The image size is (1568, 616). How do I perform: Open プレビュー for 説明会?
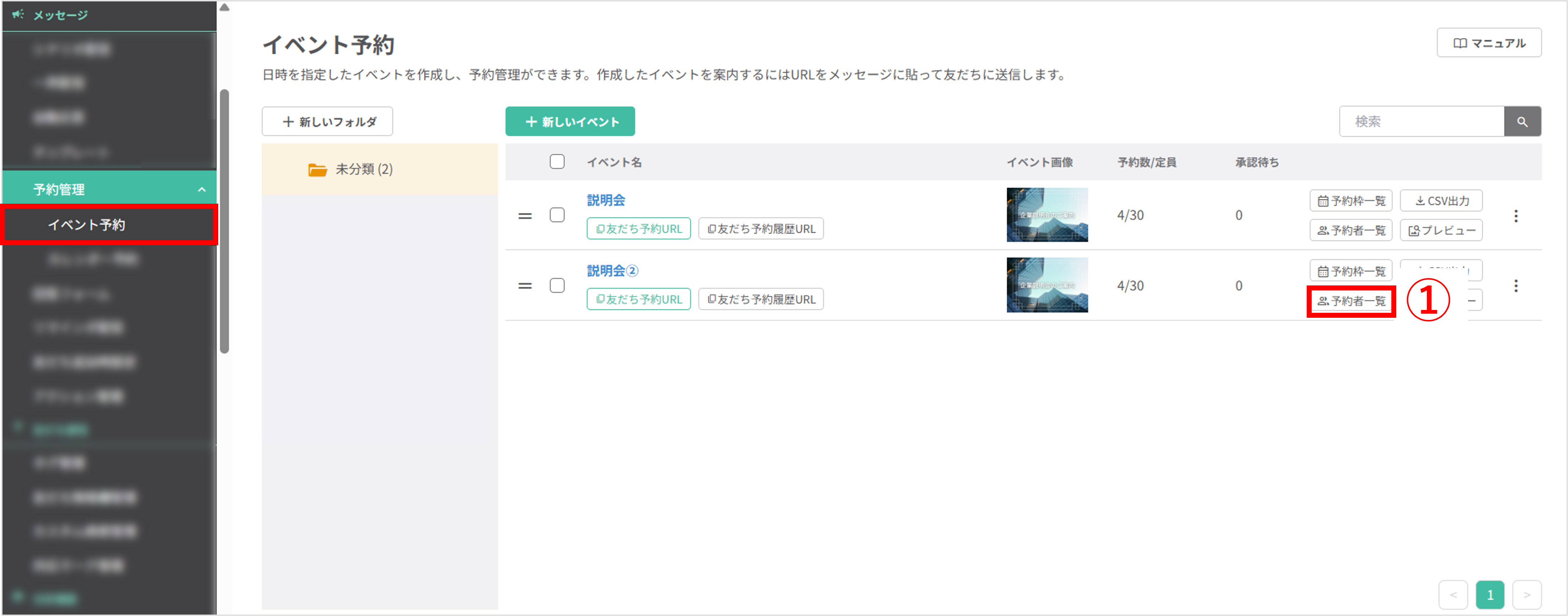[x=1441, y=231]
